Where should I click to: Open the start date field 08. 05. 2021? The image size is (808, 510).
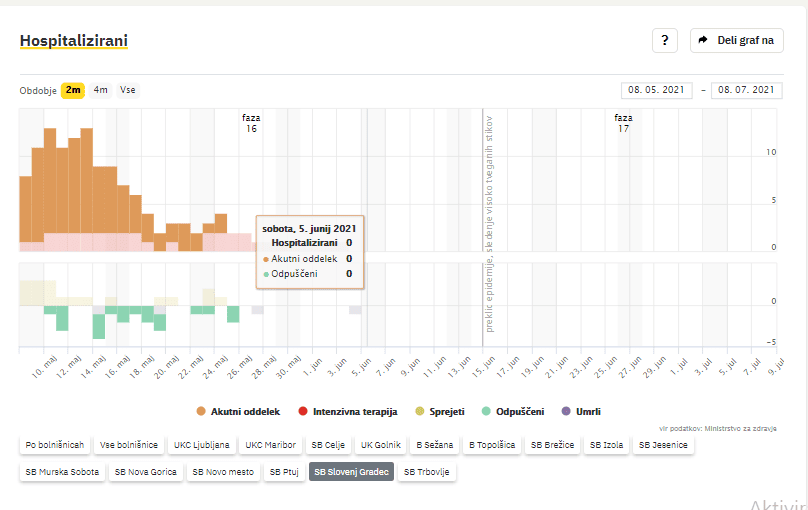(x=657, y=90)
